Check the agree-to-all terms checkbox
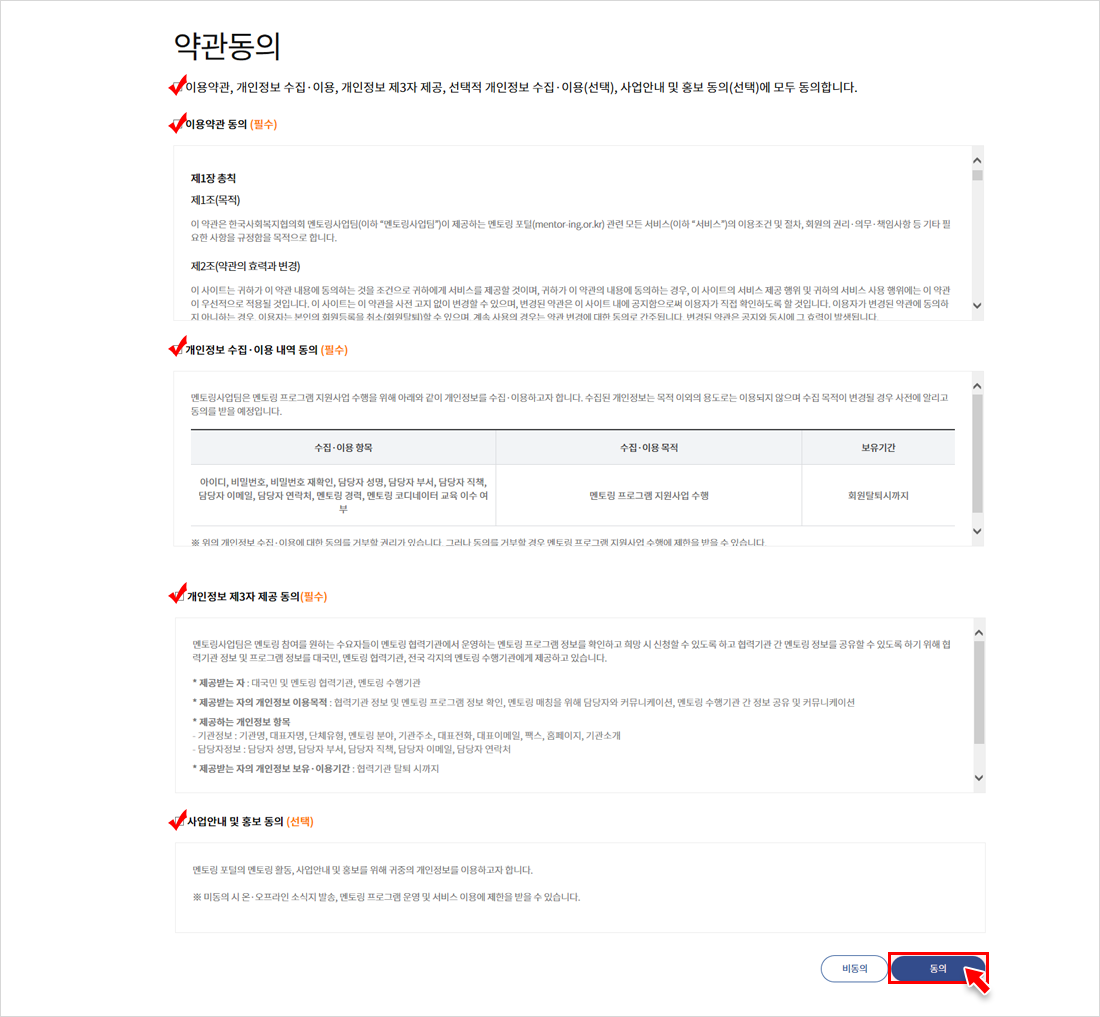Viewport: 1100px width, 1017px height. tap(178, 88)
